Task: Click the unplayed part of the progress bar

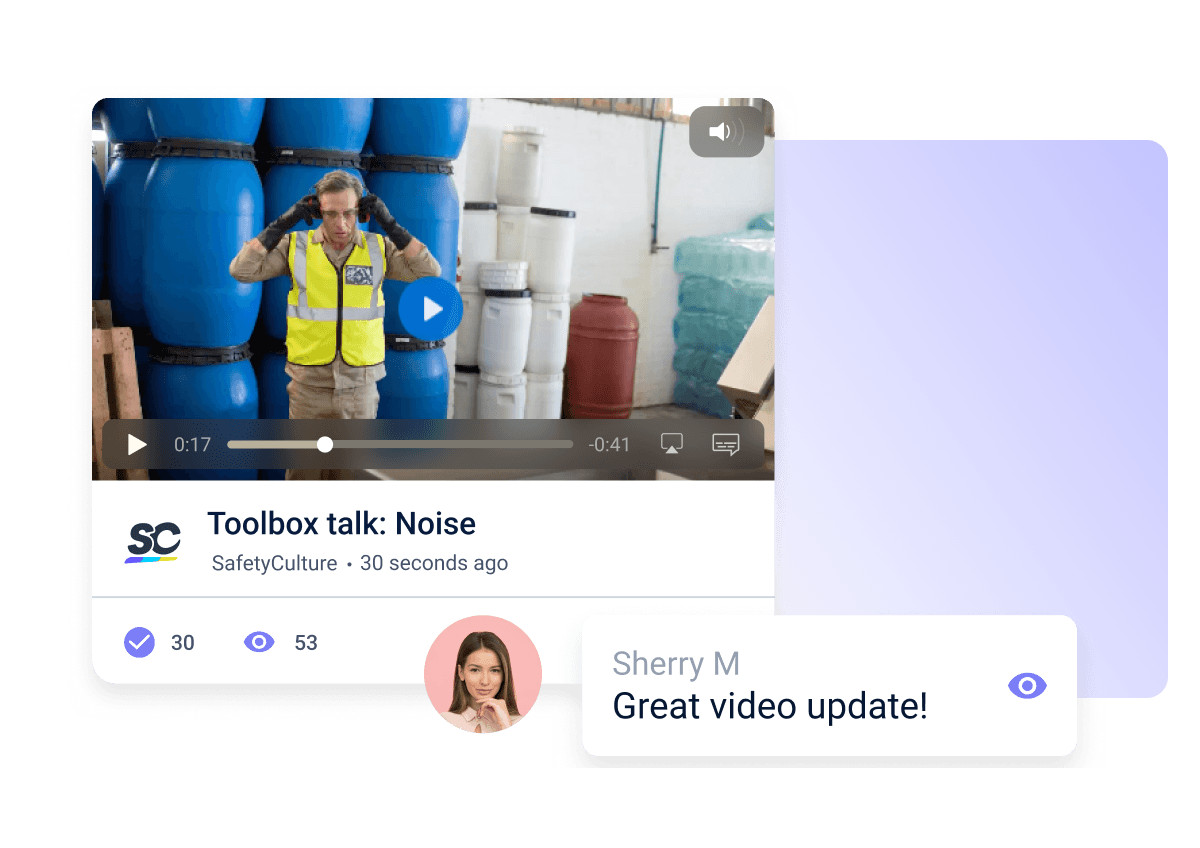Action: [450, 445]
